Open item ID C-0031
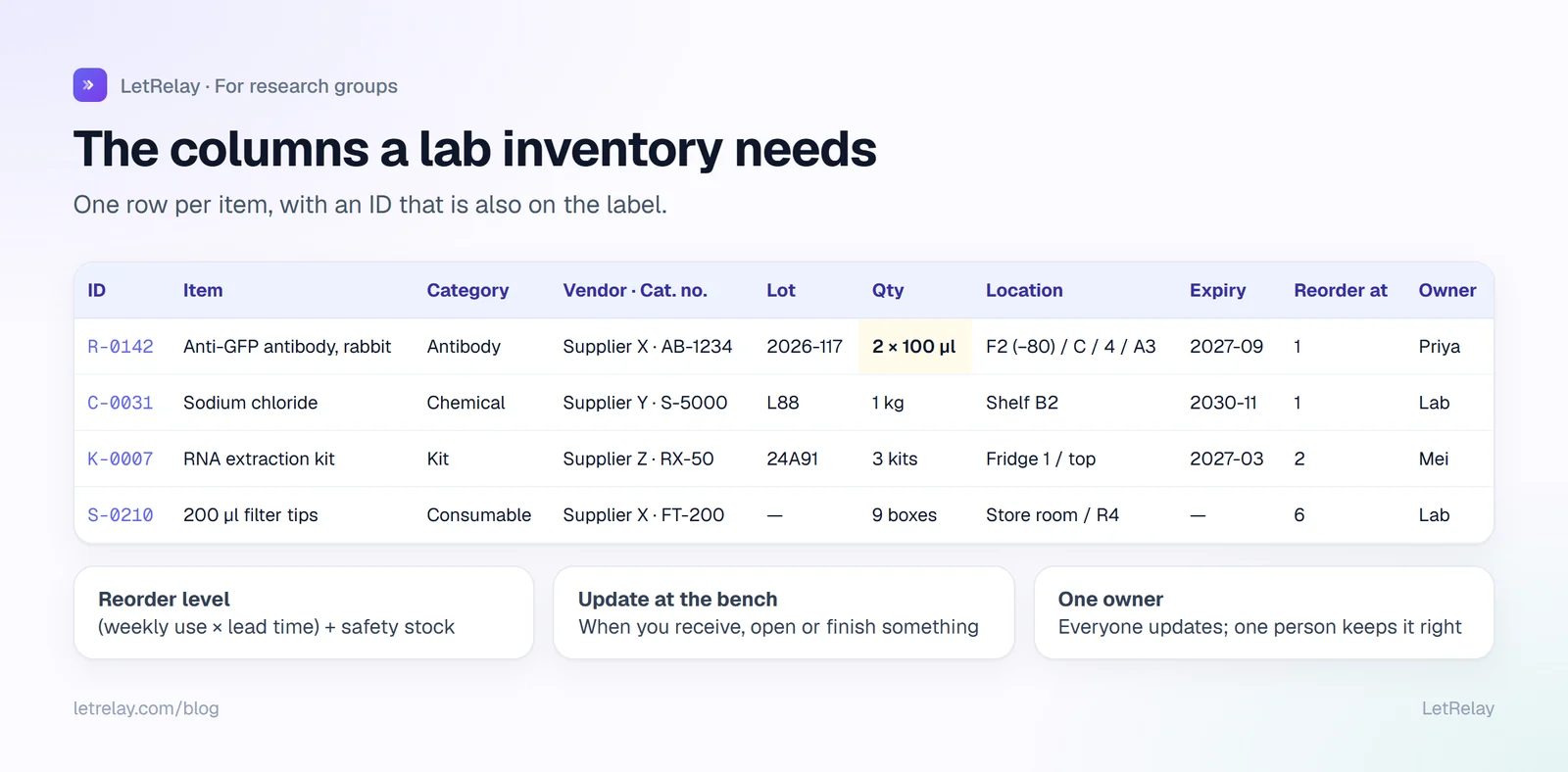 (121, 403)
